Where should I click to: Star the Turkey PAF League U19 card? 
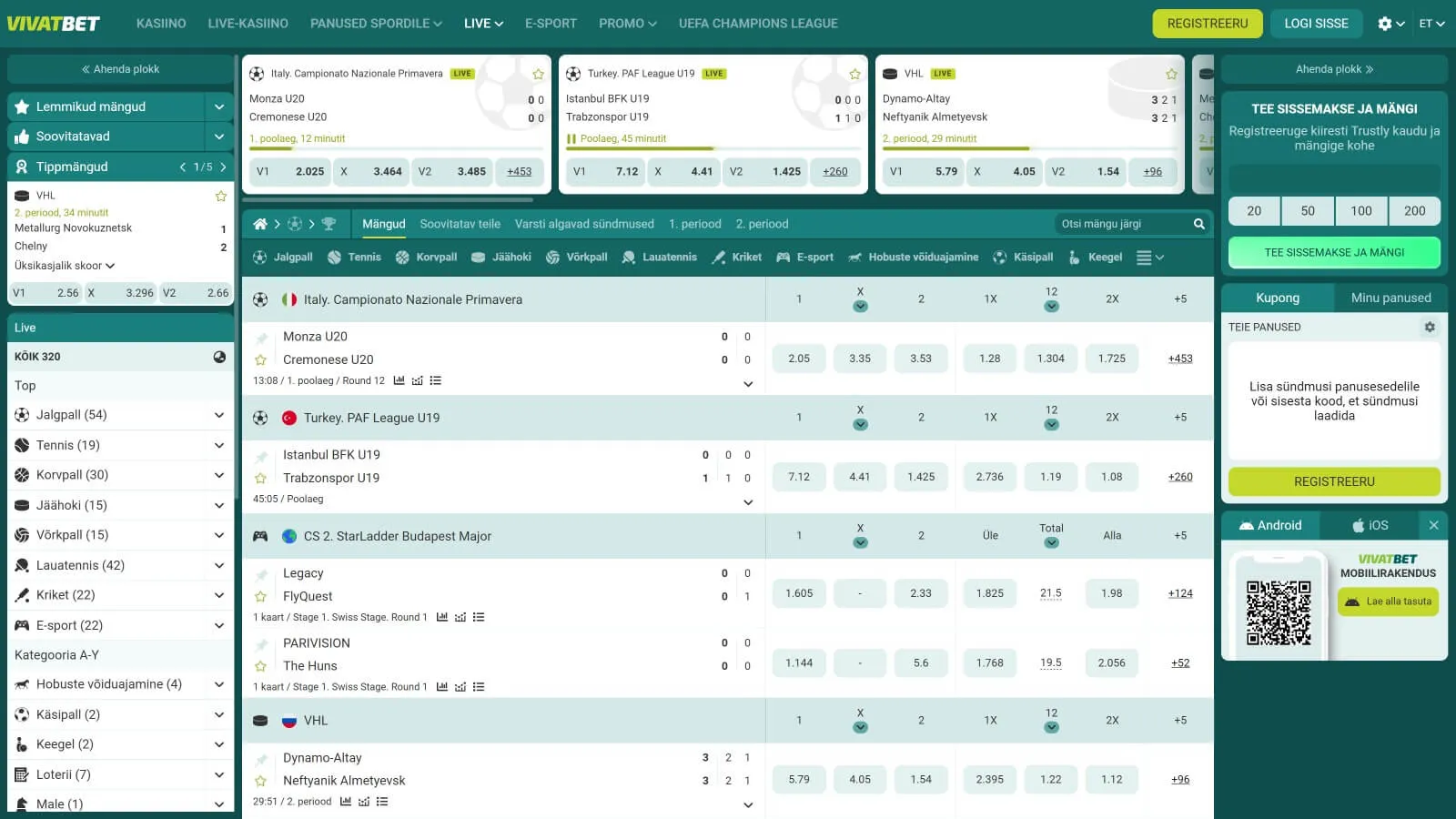[854, 74]
